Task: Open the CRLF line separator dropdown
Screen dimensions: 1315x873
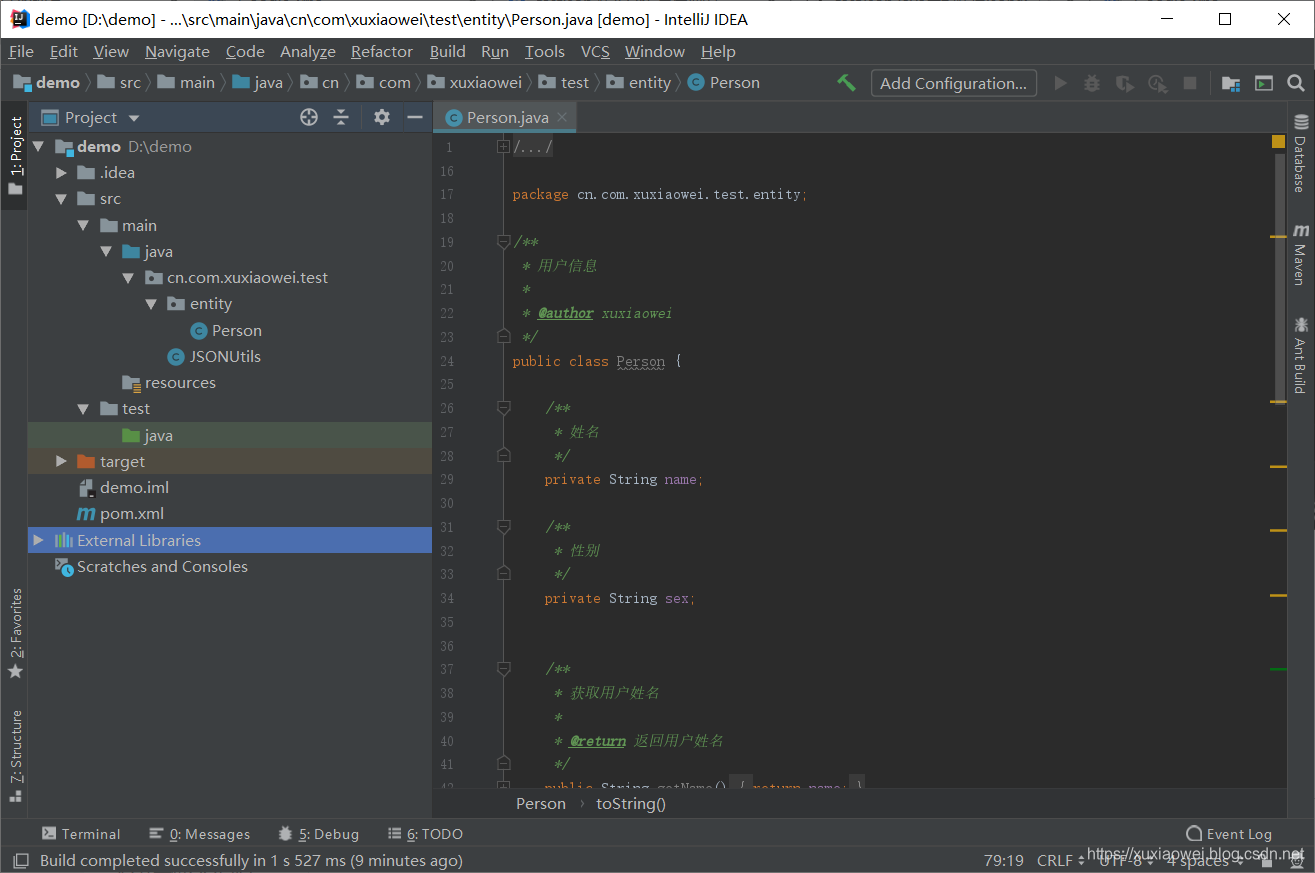Action: [1057, 860]
